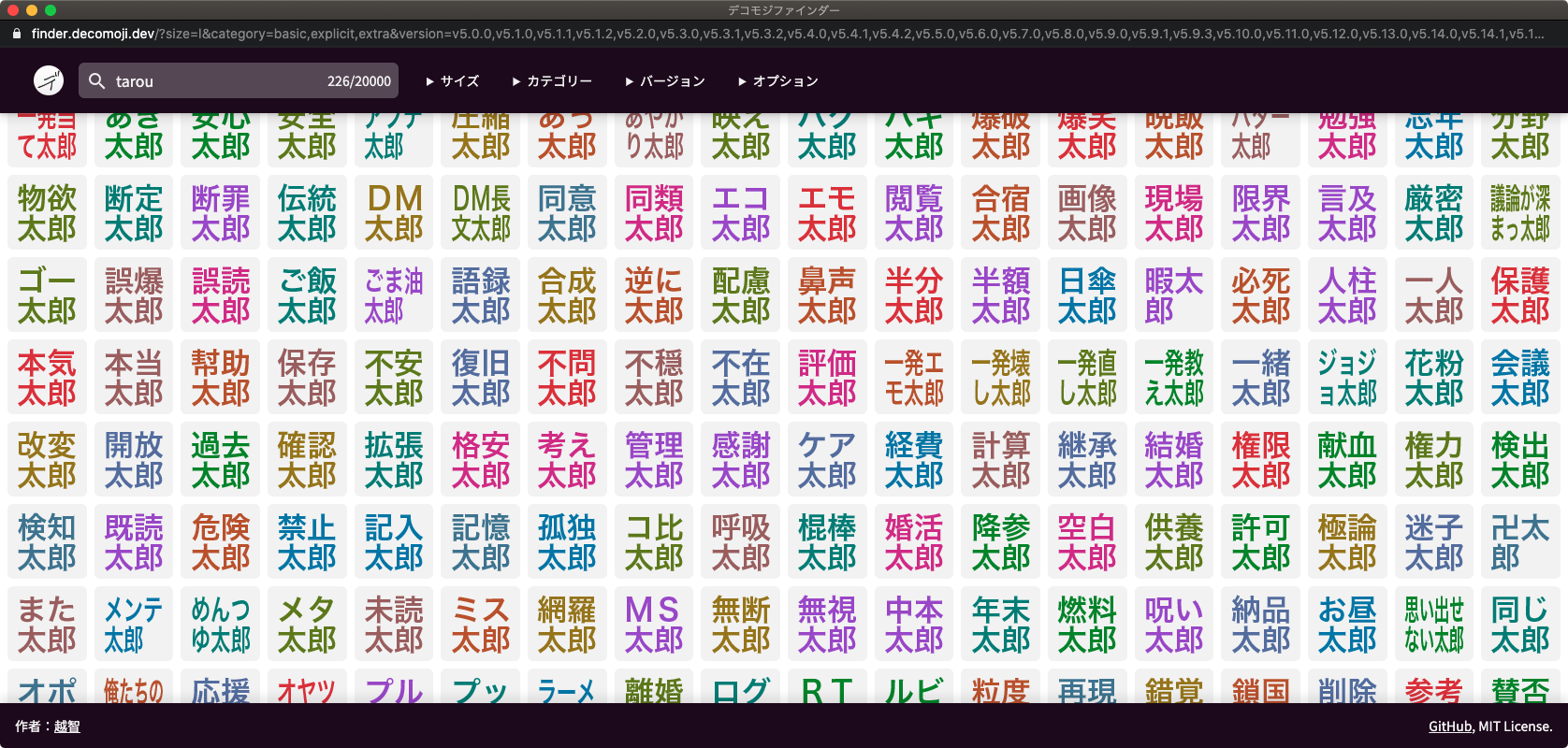This screenshot has height=748, width=1568.
Task: Select the ご飯太郎 emoji
Action: (x=307, y=295)
